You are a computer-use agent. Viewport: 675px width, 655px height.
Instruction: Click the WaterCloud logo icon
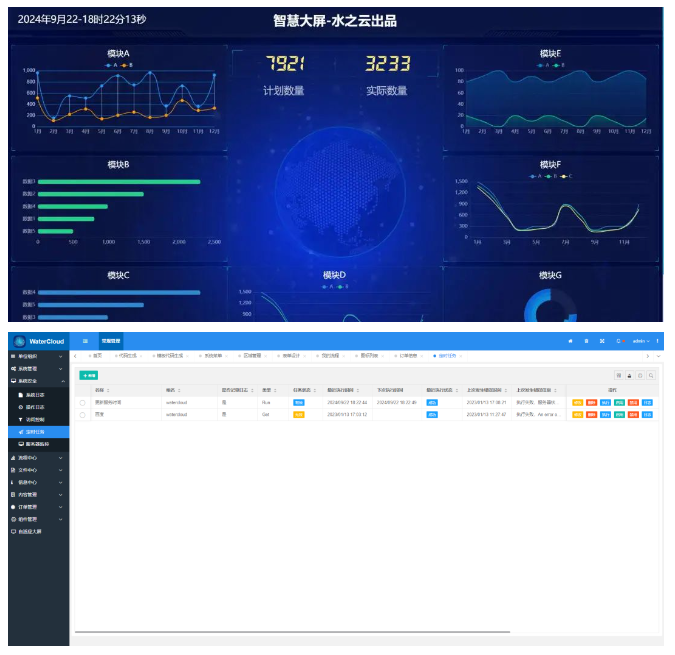[x=19, y=341]
